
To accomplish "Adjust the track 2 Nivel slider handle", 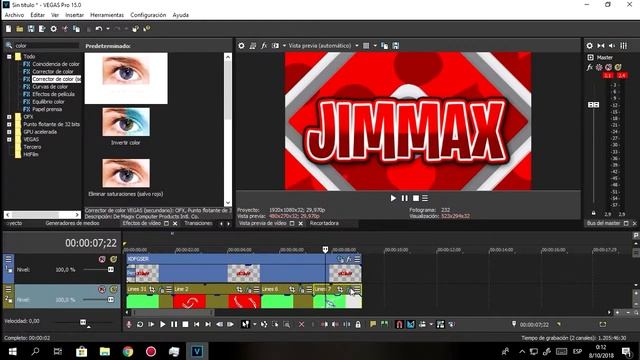I will coord(111,300).
